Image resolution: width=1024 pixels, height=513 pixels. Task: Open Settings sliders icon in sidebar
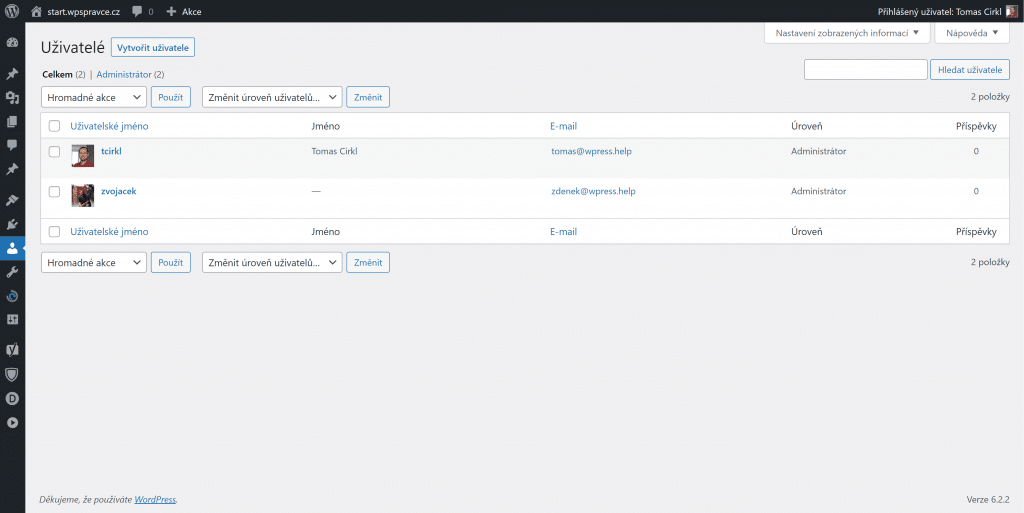12,320
